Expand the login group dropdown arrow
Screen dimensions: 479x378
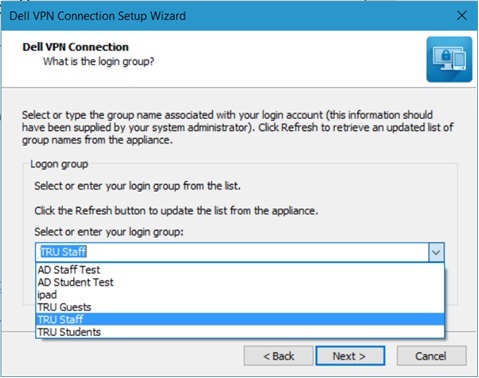coord(436,252)
